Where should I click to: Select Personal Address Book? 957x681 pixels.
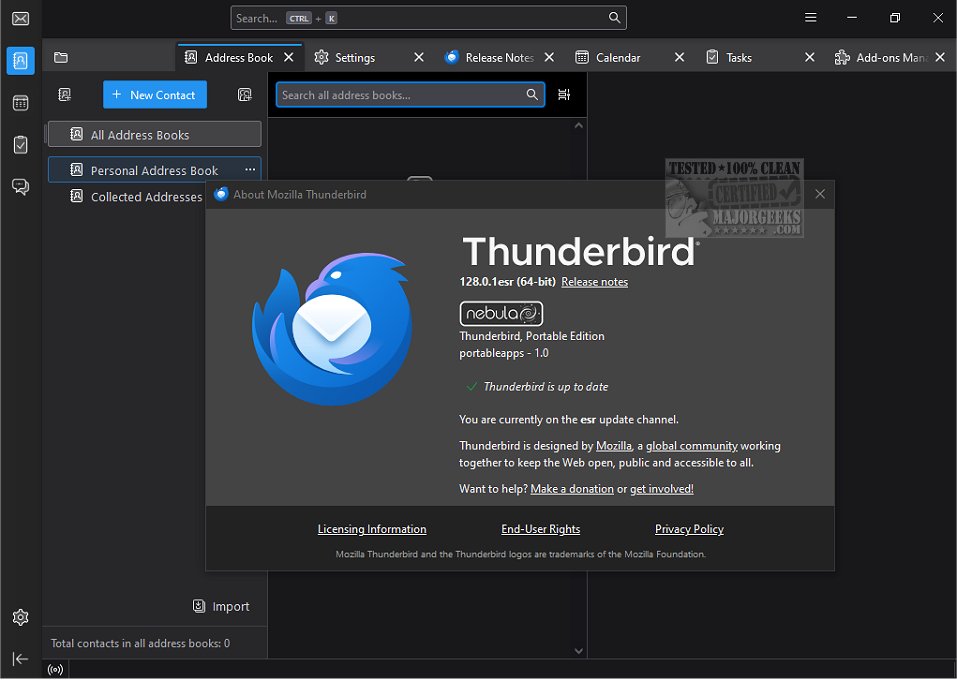pos(154,170)
